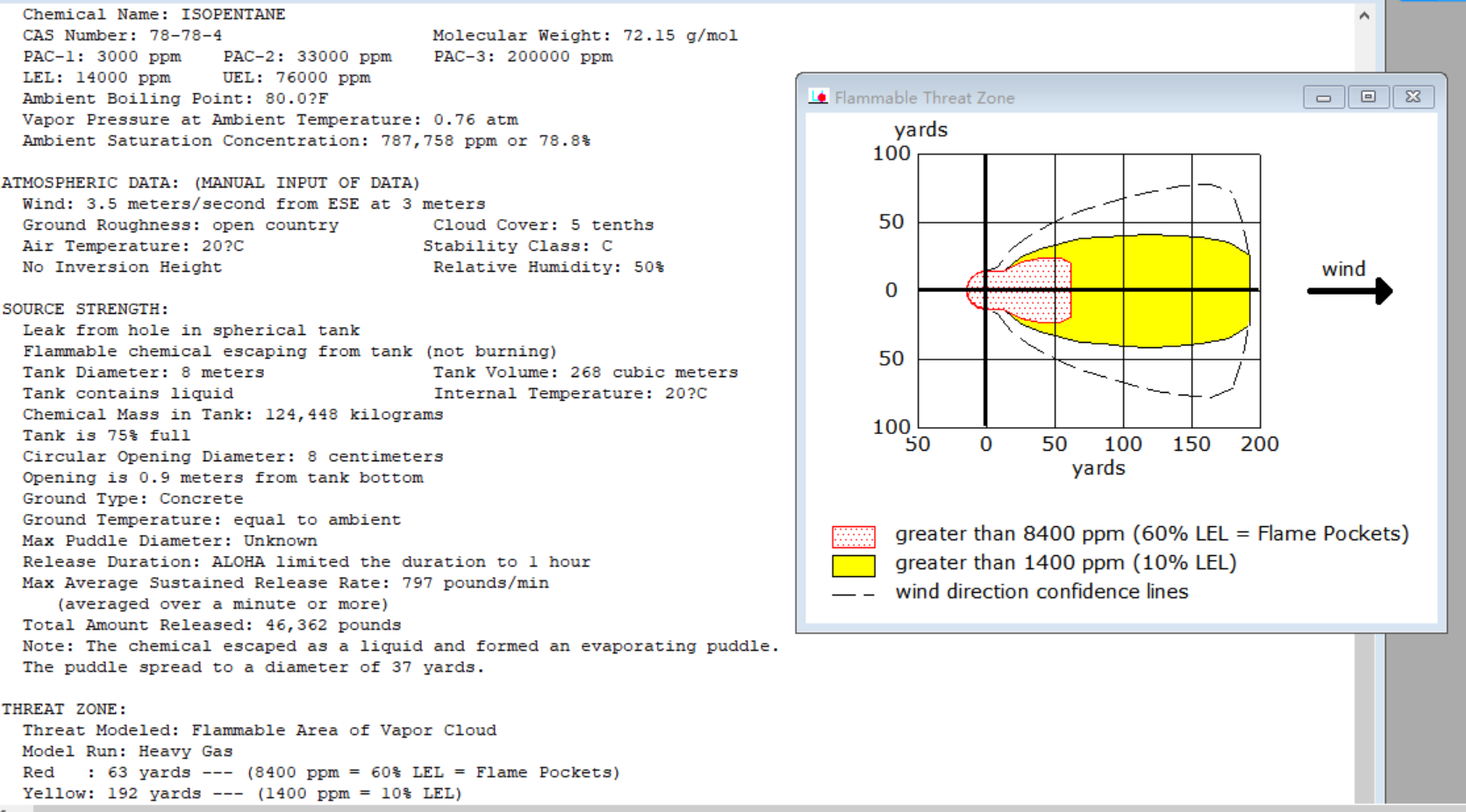Click 'Leak from hole in spherical tank'
The height and width of the screenshot is (812, 1466).
pyautogui.click(x=191, y=330)
